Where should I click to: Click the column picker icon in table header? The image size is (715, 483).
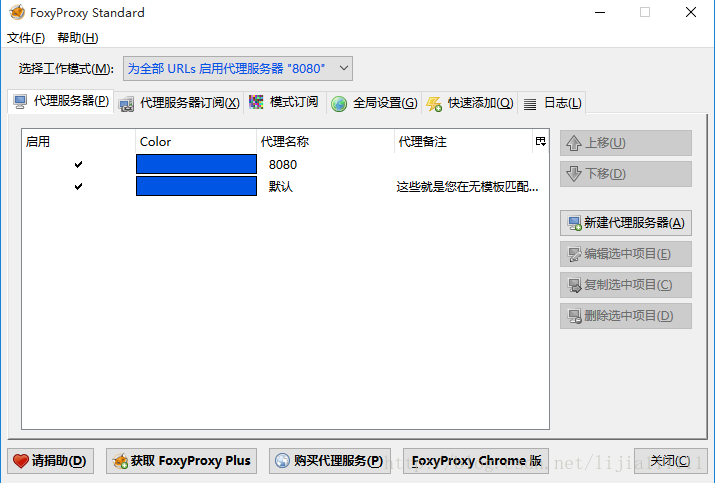tap(540, 141)
